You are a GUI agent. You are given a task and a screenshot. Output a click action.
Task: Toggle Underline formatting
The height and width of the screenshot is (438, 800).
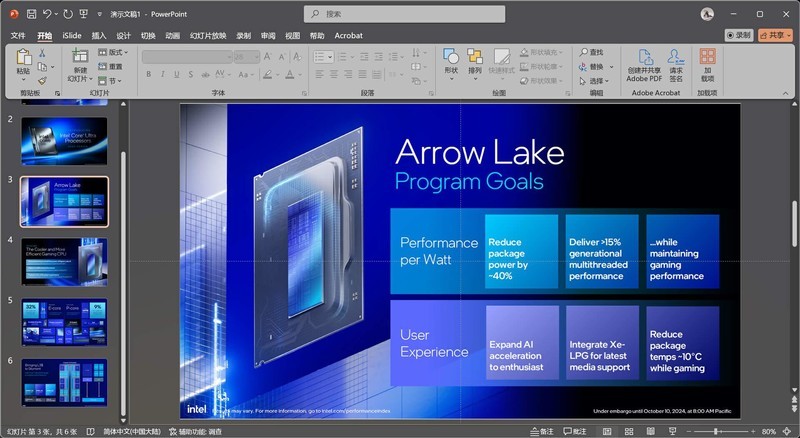coord(177,75)
